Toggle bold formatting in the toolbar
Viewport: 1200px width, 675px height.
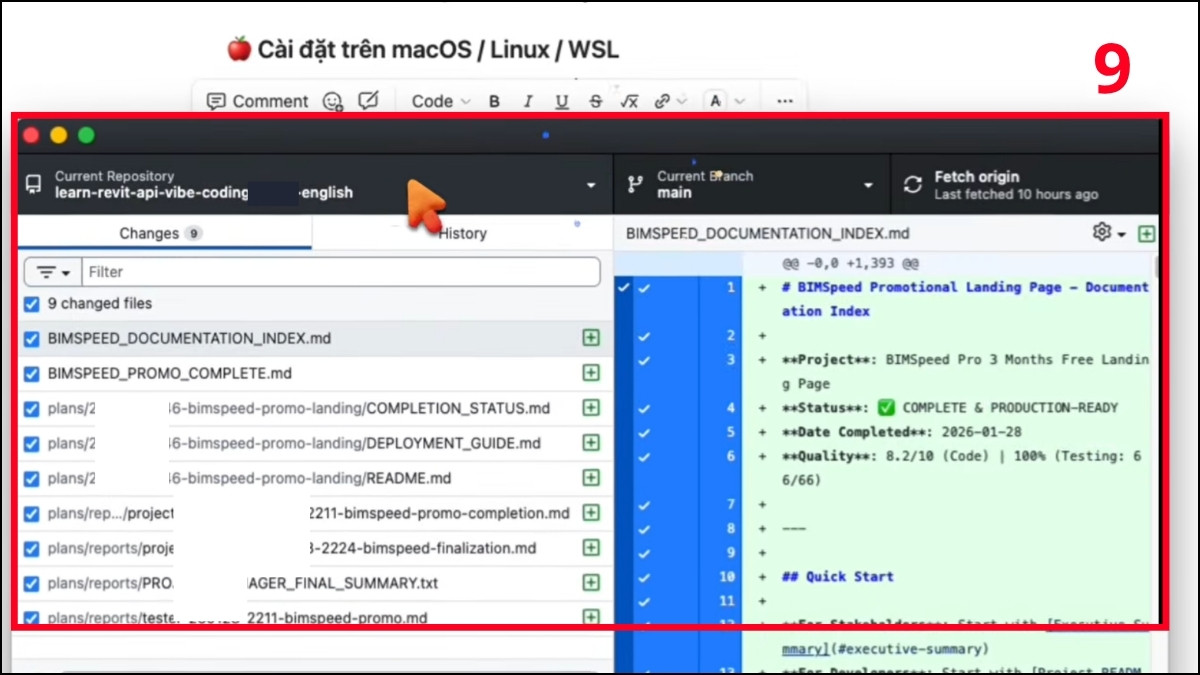[x=494, y=101]
